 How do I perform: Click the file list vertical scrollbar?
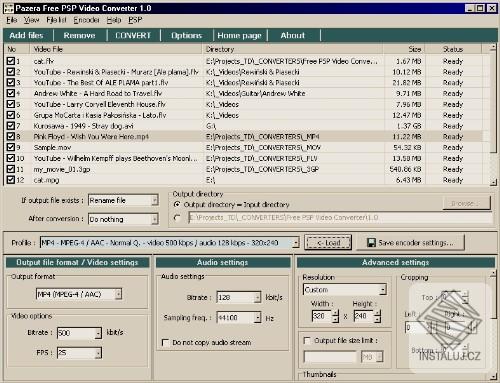point(493,115)
